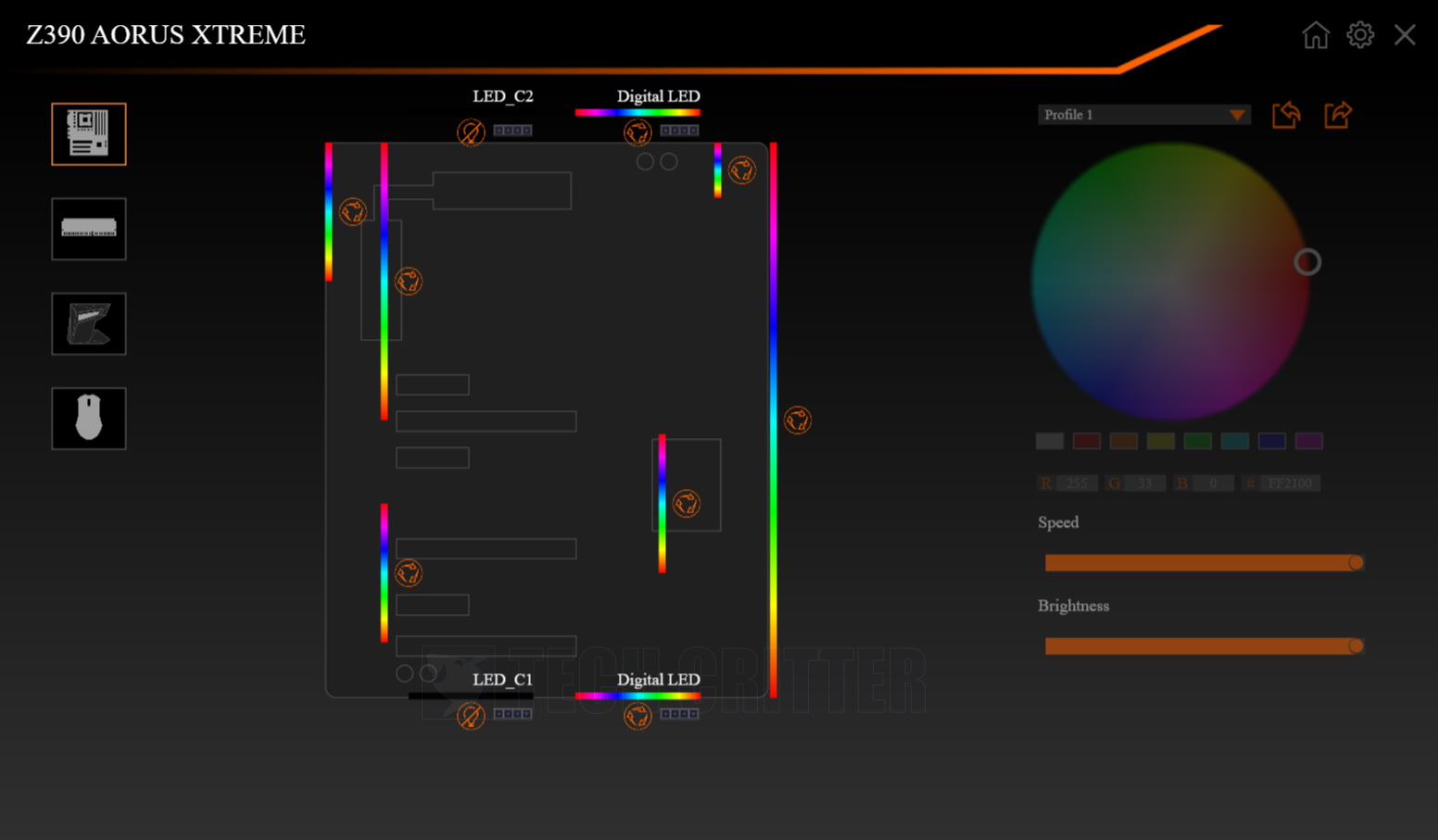Click the LED_C2 pin header connector

coord(512,131)
